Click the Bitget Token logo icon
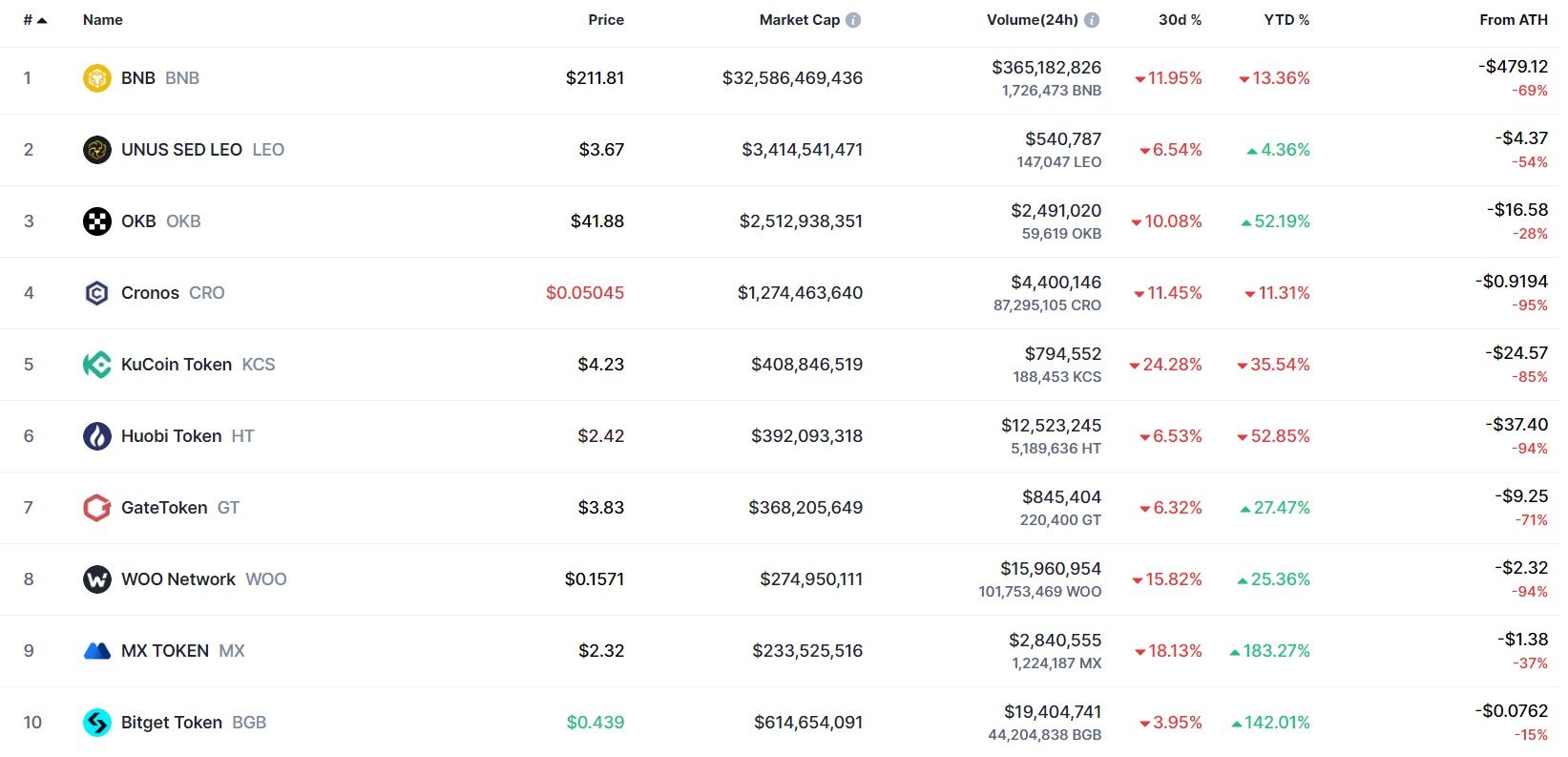 [96, 723]
